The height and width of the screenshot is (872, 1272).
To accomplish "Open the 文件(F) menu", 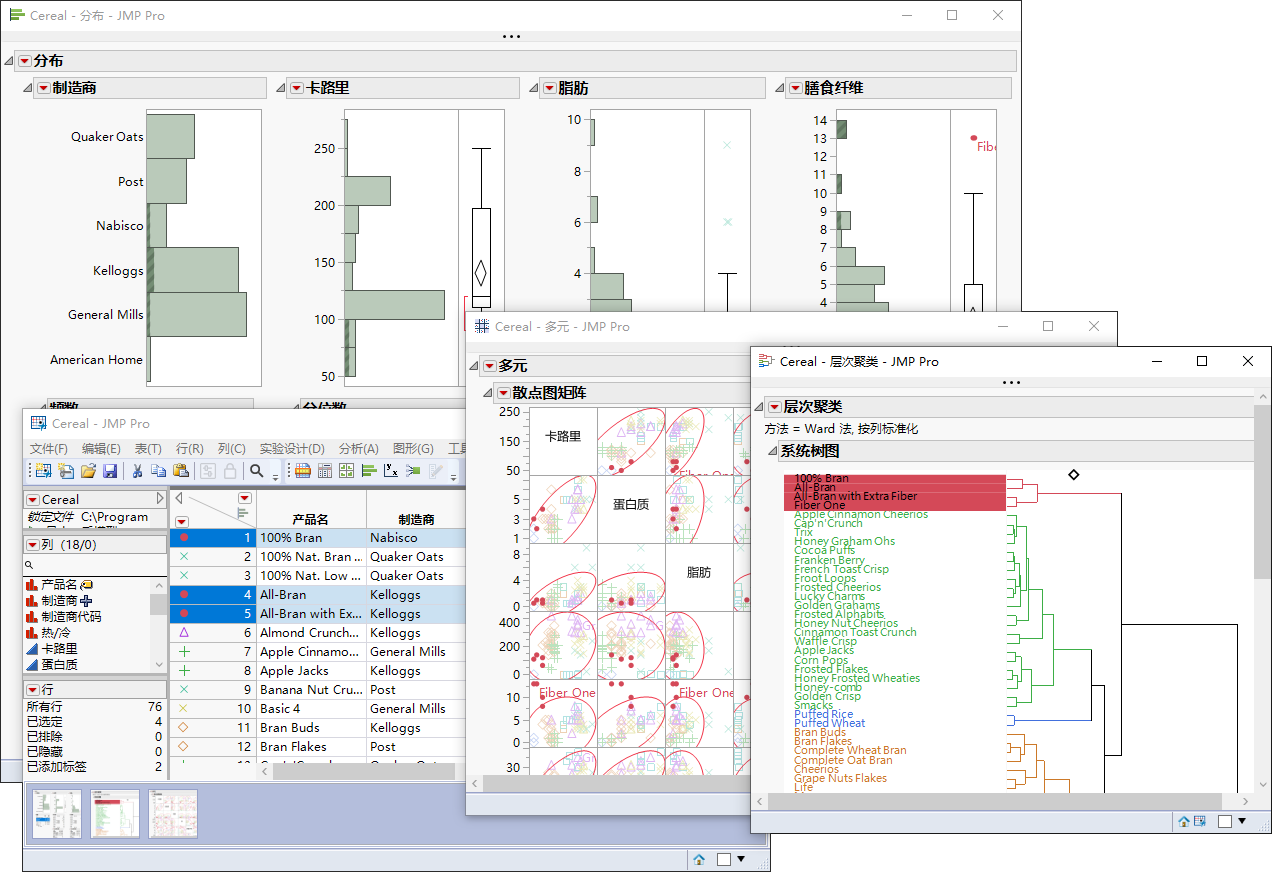I will click(x=48, y=448).
